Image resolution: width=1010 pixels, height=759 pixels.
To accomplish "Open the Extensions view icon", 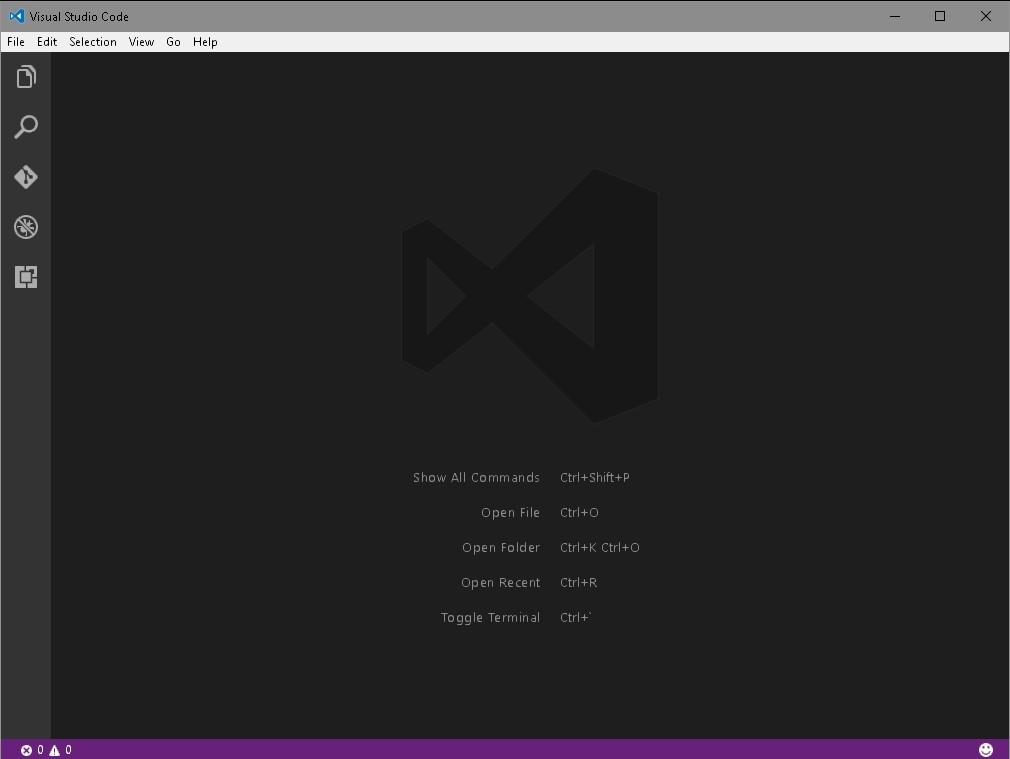I will tap(26, 277).
